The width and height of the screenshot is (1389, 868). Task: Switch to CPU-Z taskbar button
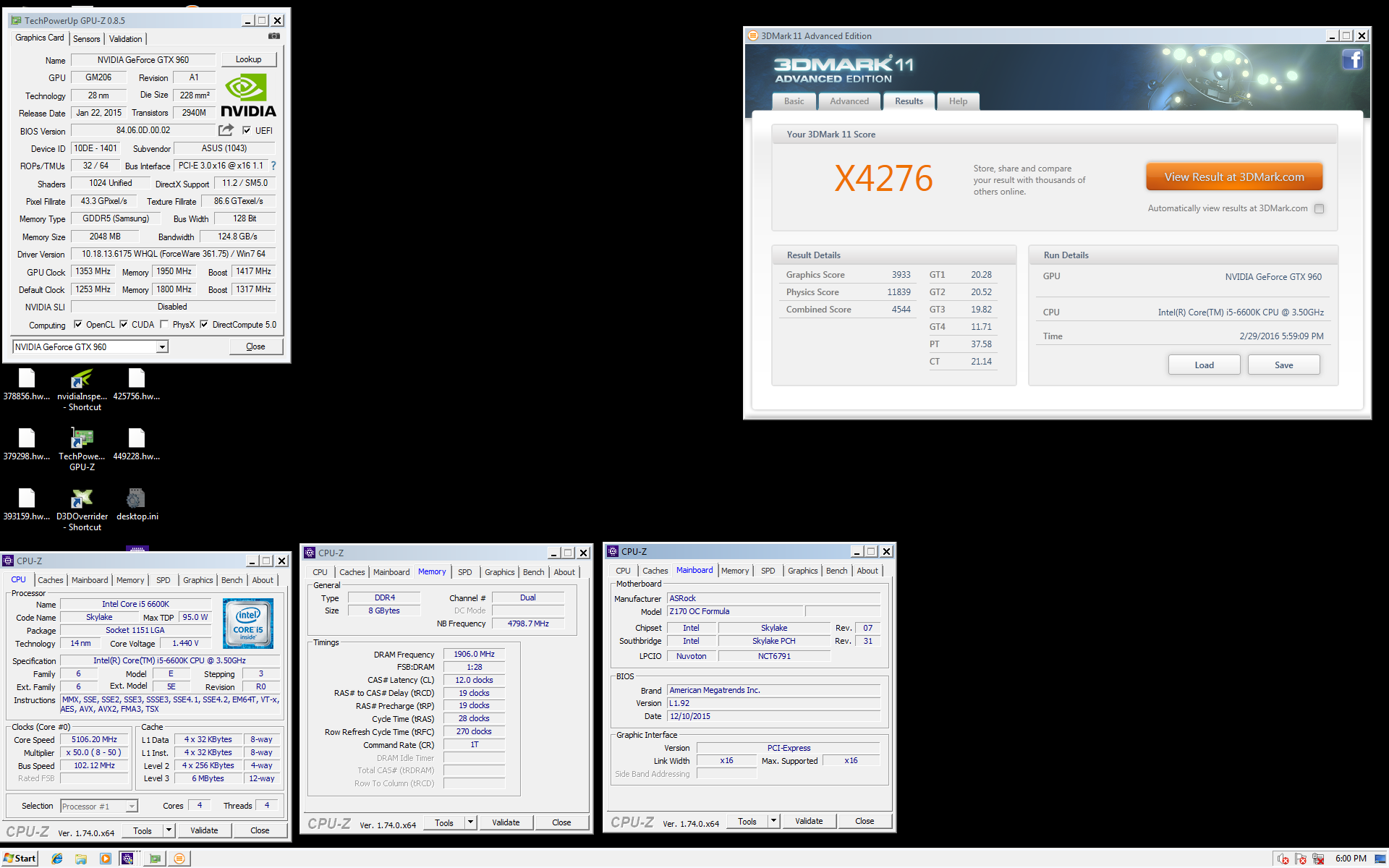coord(128,859)
